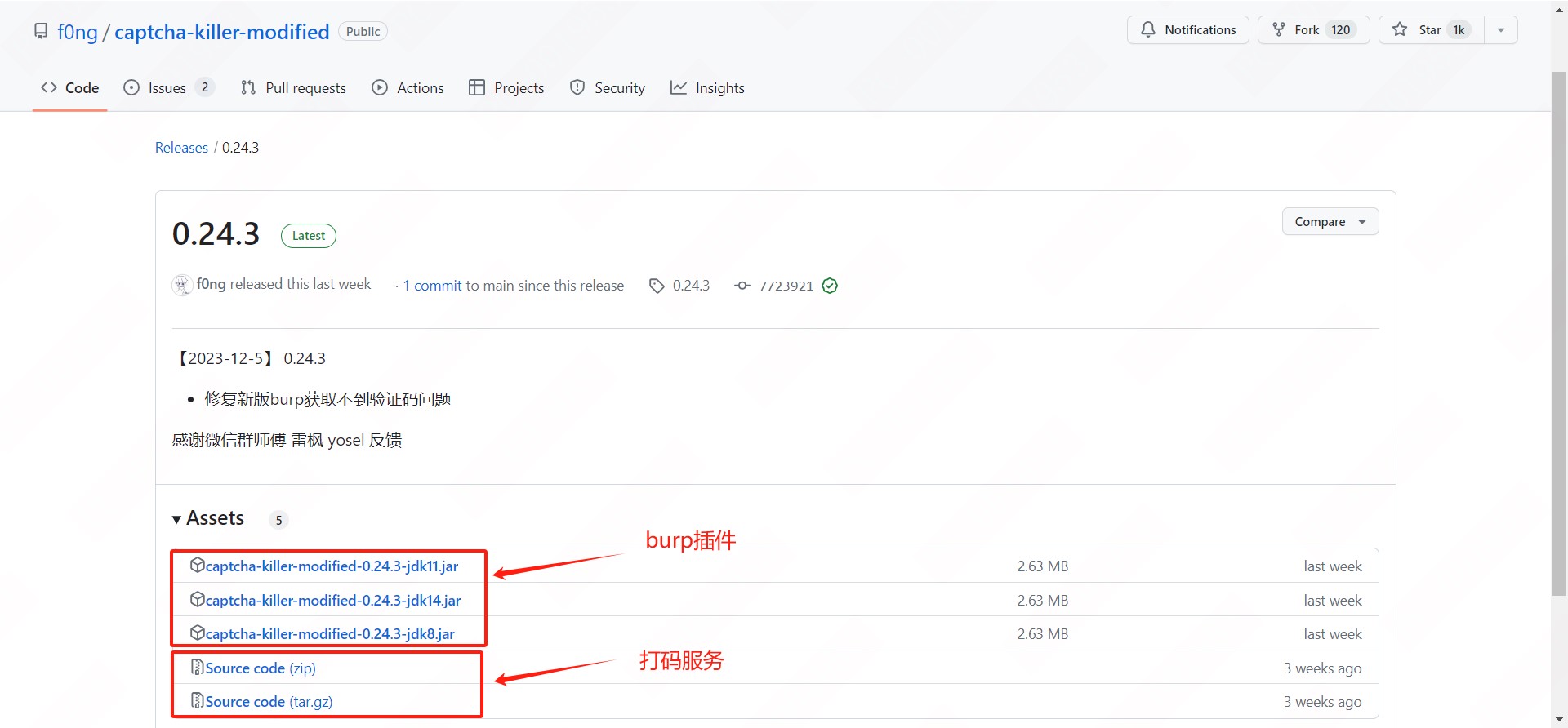View the Insights tab
Viewport: 1568px width, 728px height.
pyautogui.click(x=707, y=88)
